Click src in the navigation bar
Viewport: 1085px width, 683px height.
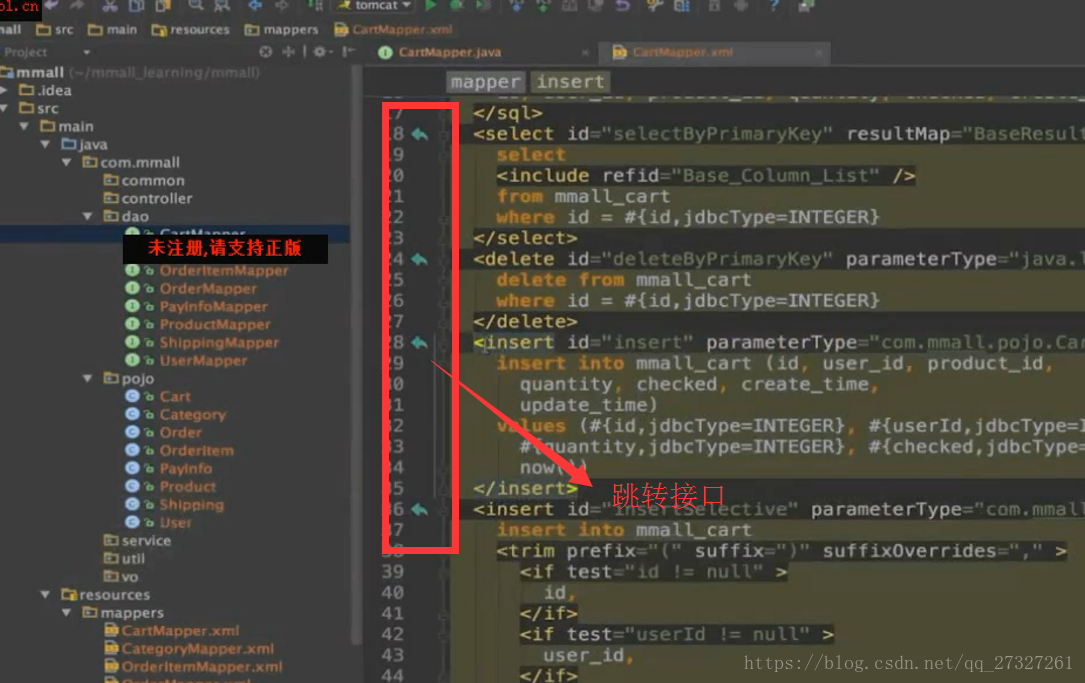click(55, 30)
